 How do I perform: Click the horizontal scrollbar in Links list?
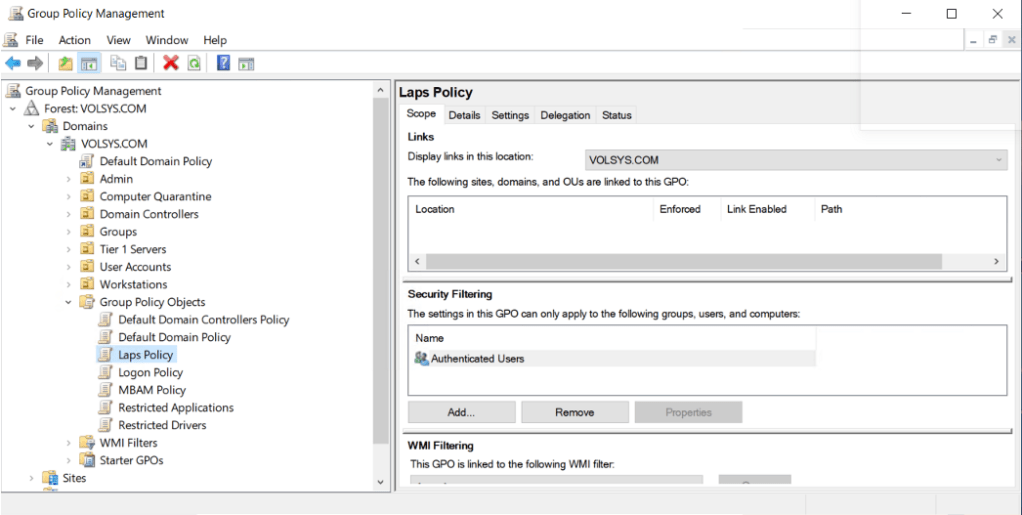[x=683, y=261]
